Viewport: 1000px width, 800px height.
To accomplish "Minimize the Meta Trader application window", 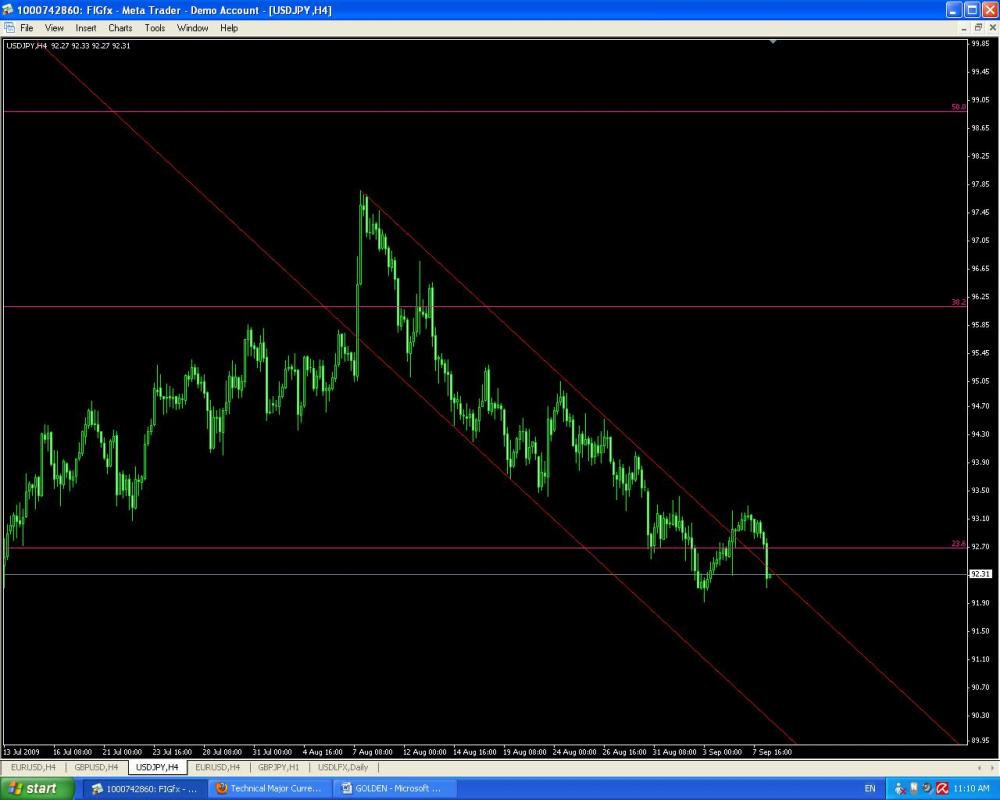I will pos(953,10).
